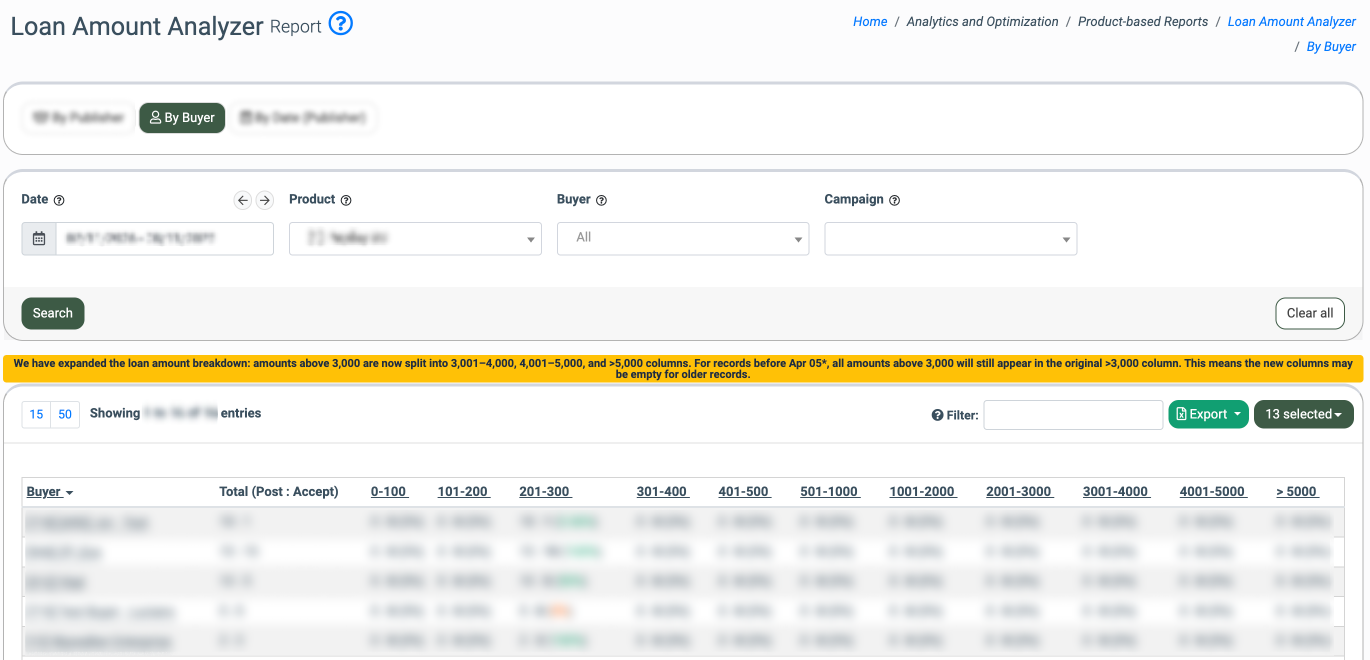Click the Product help icon
The image size is (1370, 660).
(346, 200)
